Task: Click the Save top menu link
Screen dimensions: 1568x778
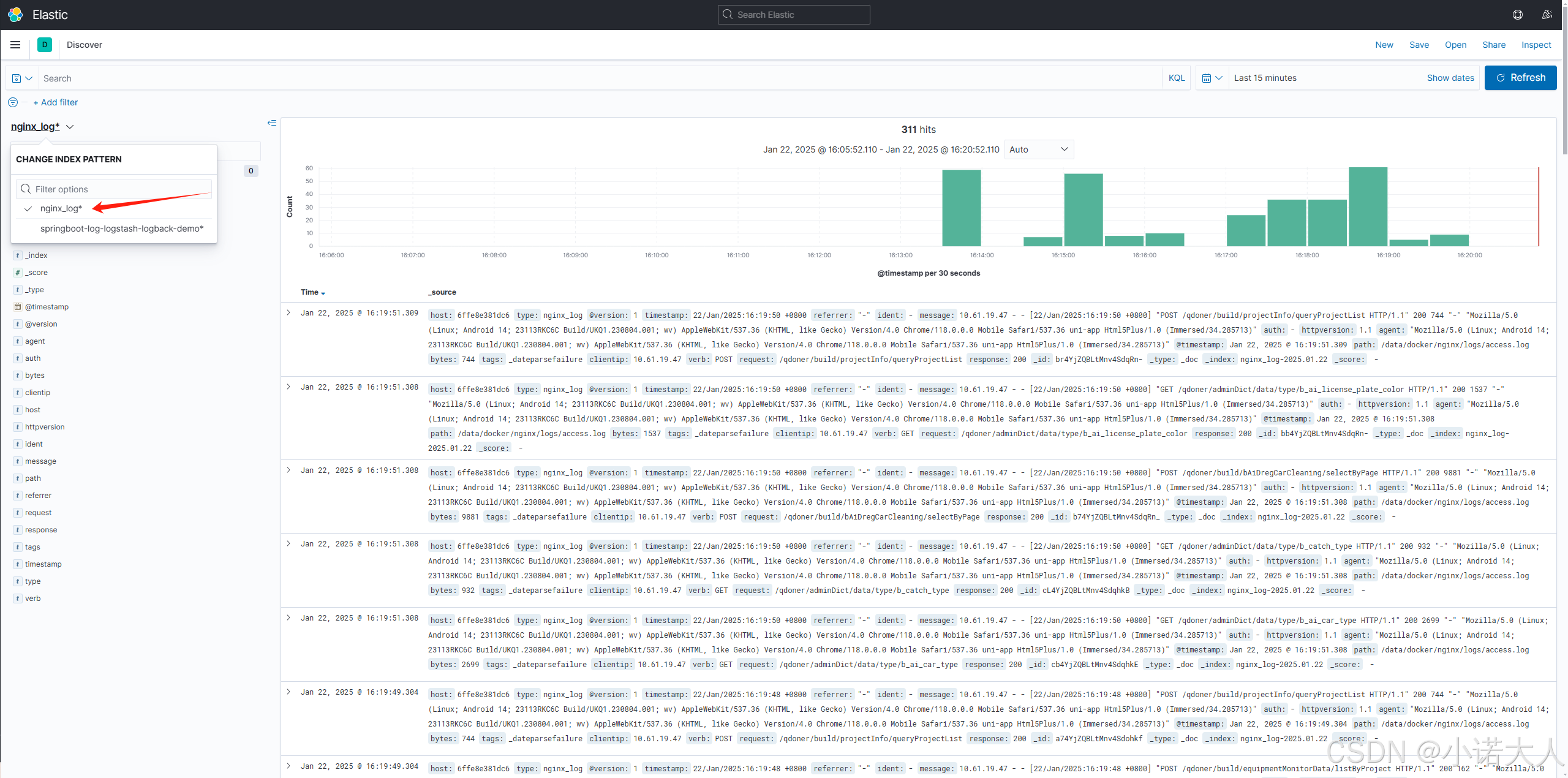Action: tap(1419, 45)
